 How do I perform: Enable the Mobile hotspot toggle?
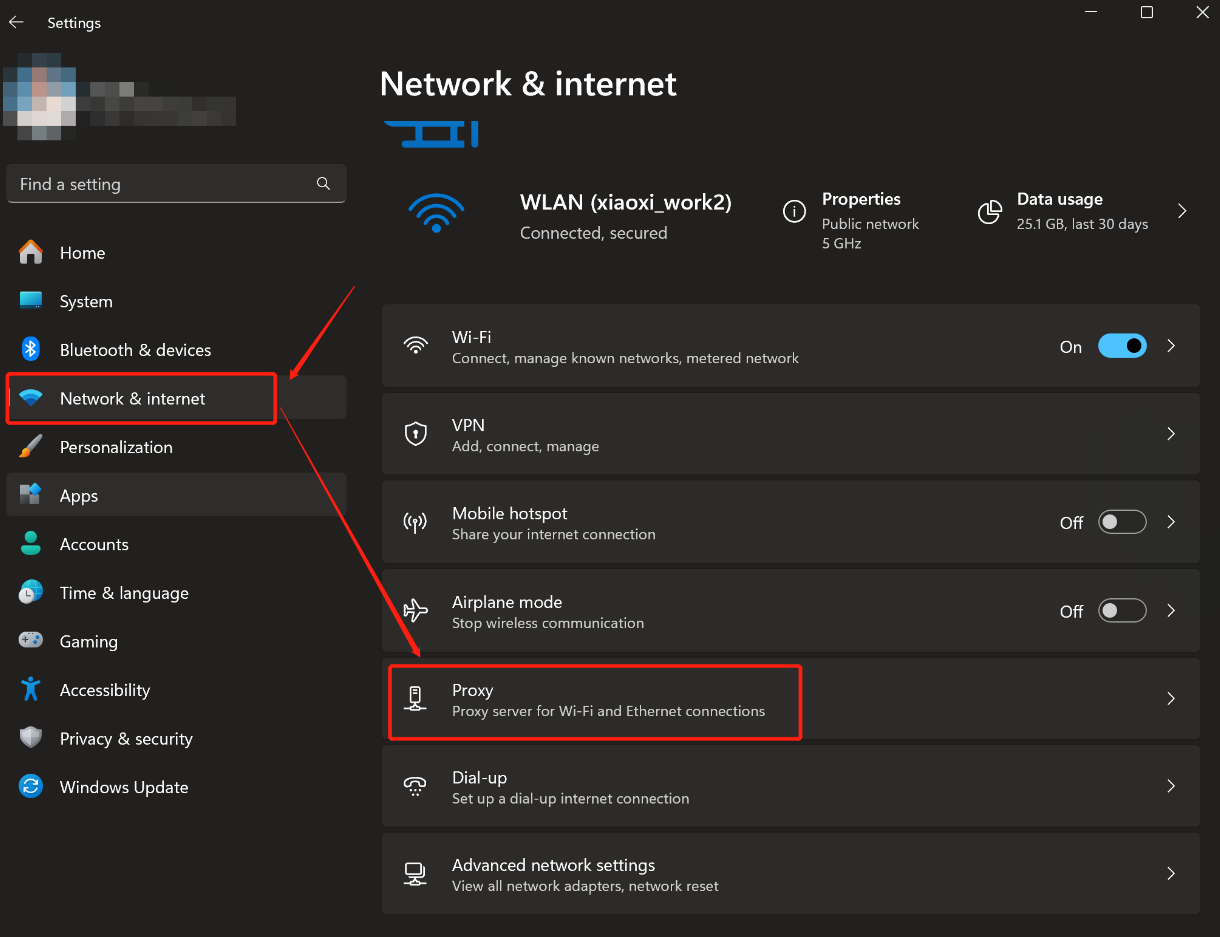[x=1122, y=522]
